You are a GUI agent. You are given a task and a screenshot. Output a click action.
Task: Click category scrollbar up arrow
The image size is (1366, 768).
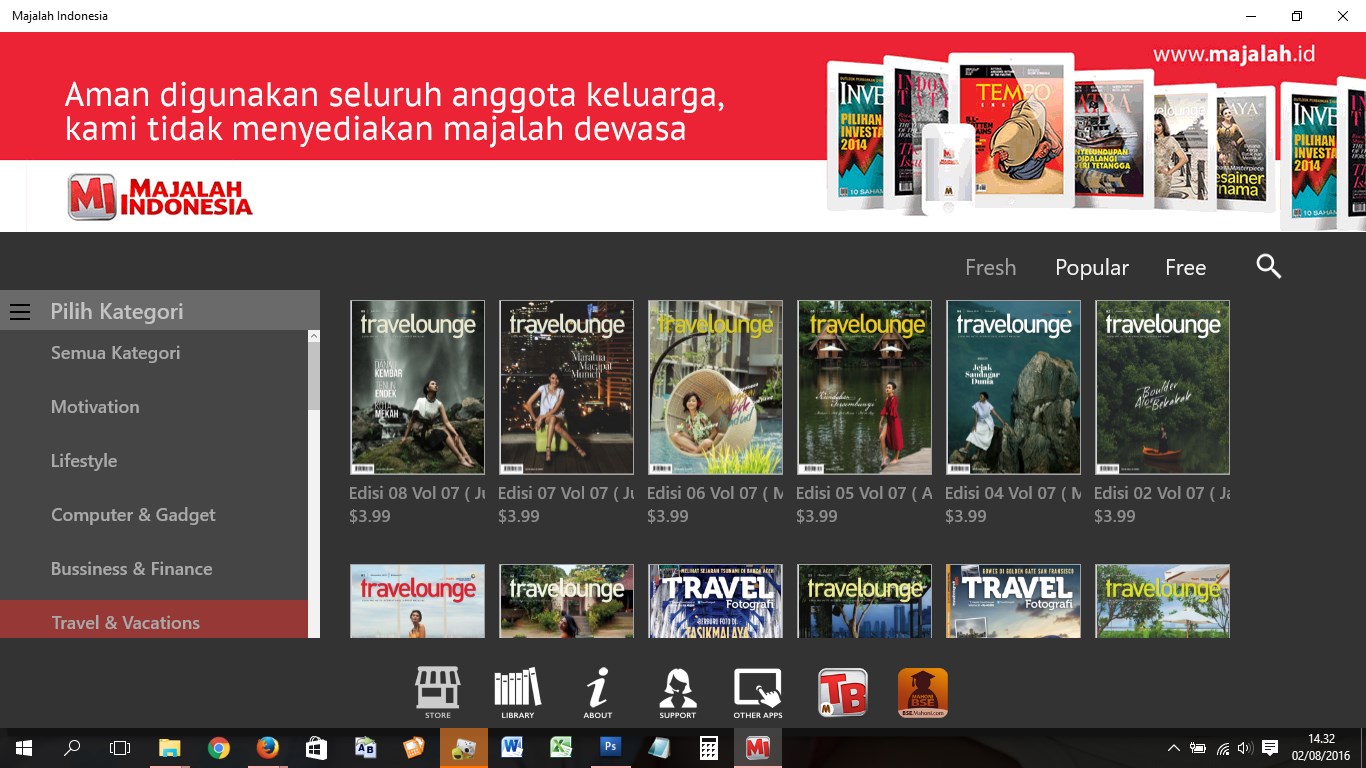pos(314,337)
